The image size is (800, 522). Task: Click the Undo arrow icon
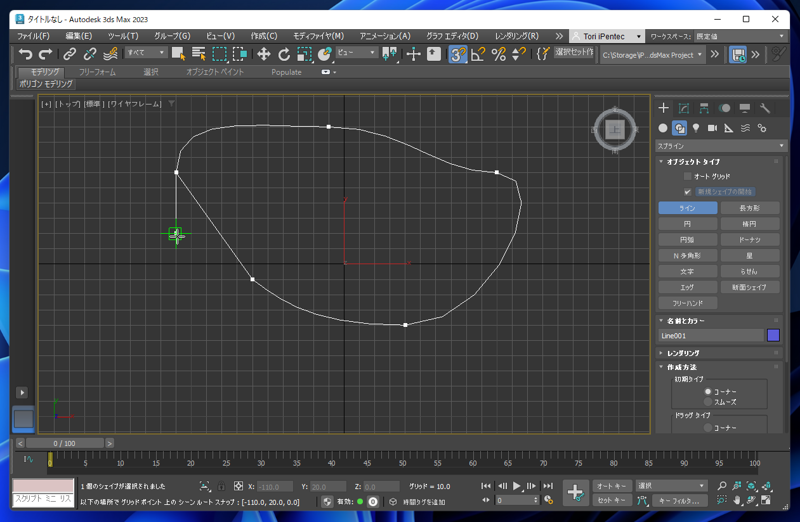click(25, 54)
